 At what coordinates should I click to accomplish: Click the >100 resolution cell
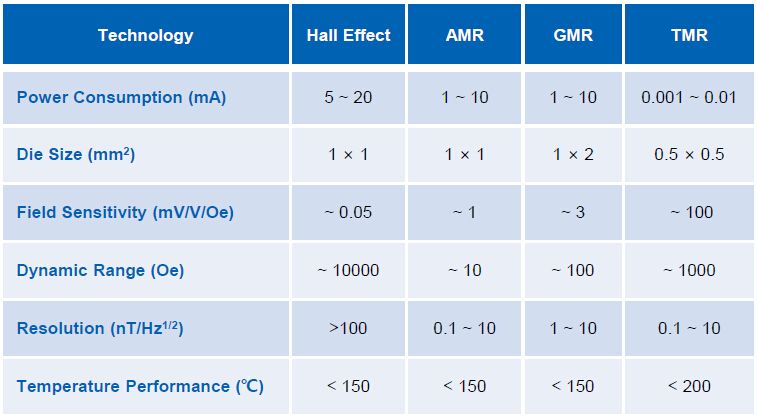pyautogui.click(x=348, y=328)
